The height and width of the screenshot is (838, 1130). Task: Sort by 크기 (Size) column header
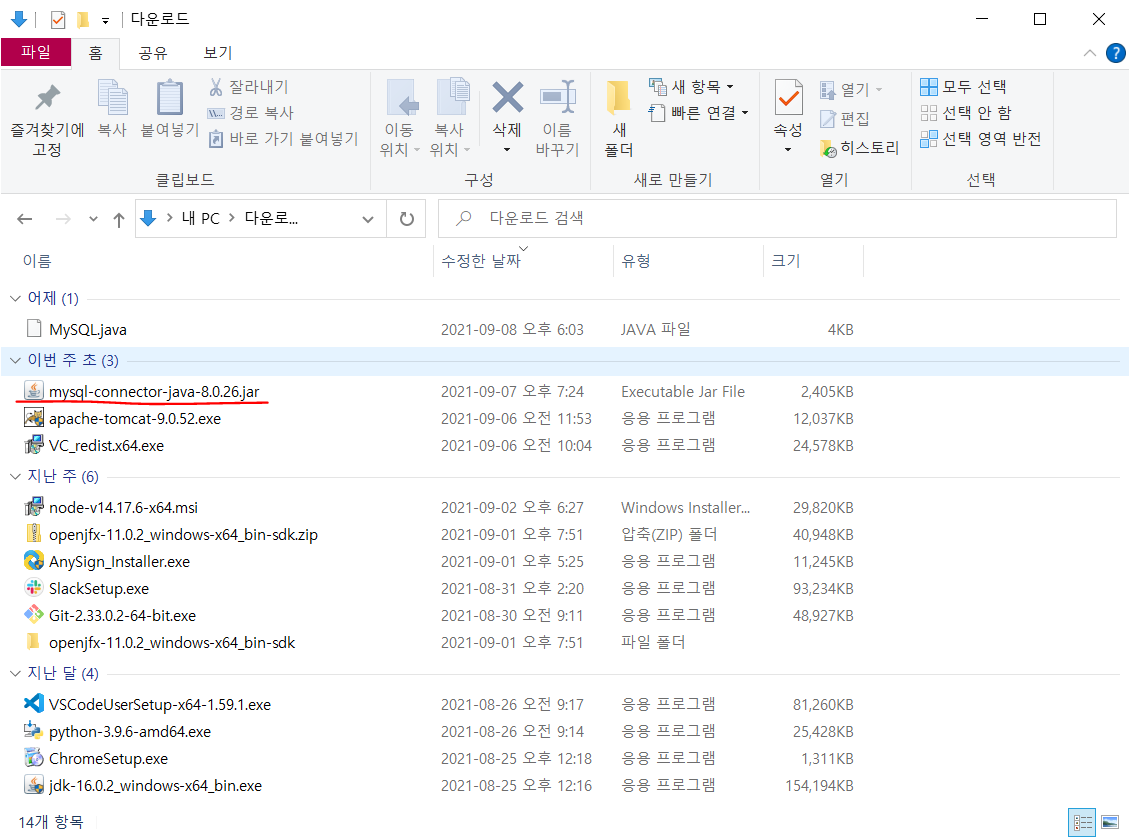786,261
